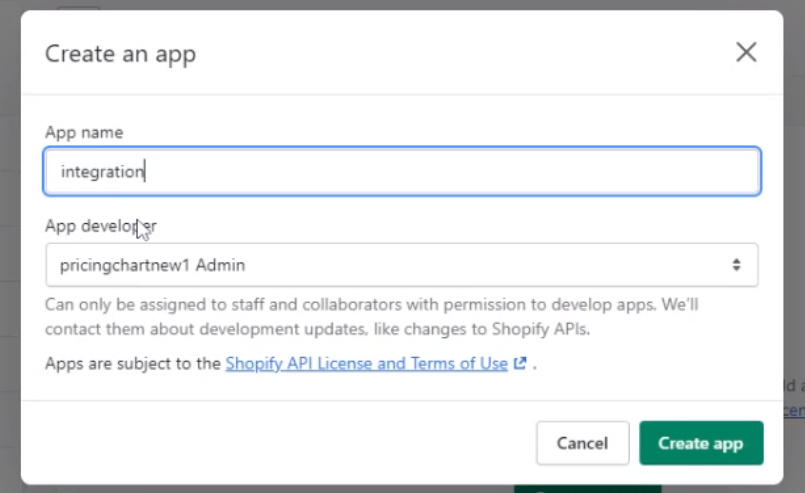Click the "Can only be assigned to staff" help text
805x493 pixels.
tap(372, 317)
